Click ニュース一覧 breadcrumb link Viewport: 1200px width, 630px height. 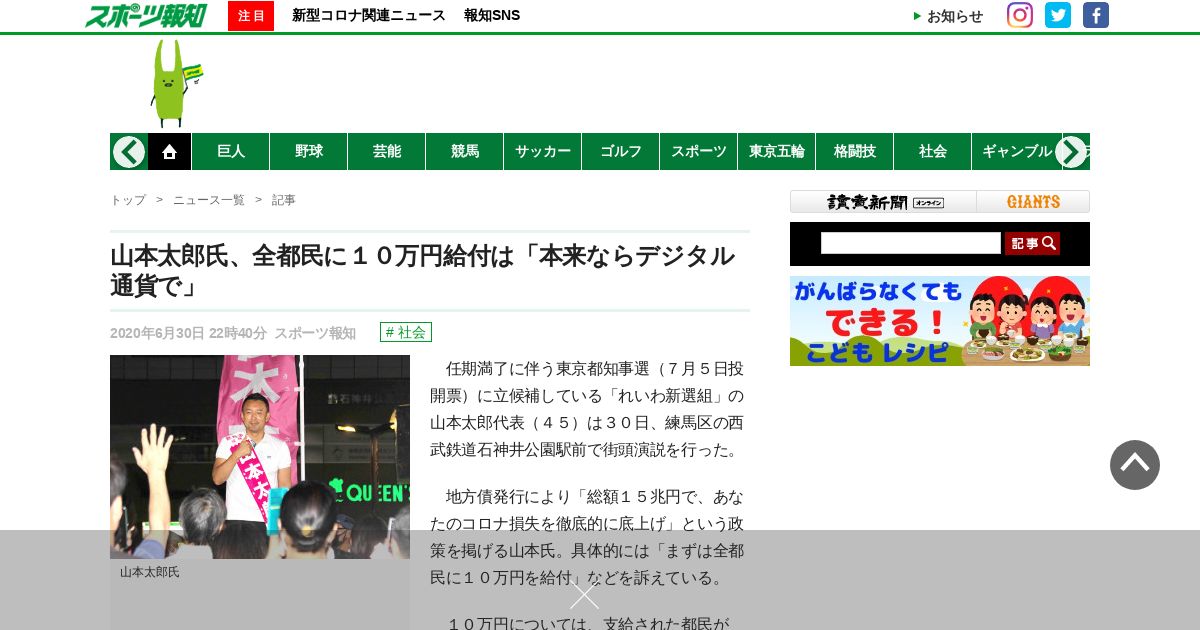click(209, 200)
